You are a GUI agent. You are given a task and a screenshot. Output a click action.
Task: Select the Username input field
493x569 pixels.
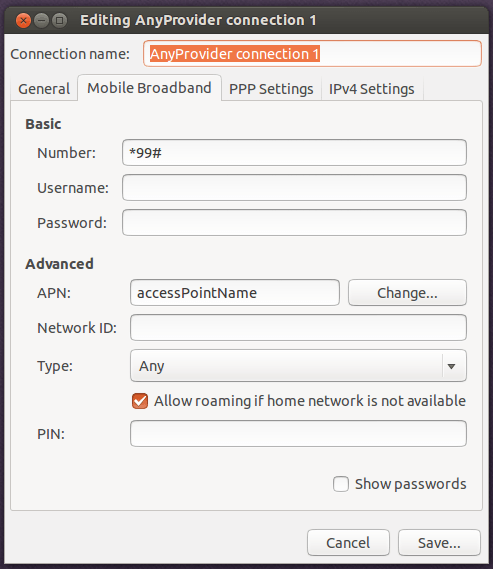tap(294, 188)
